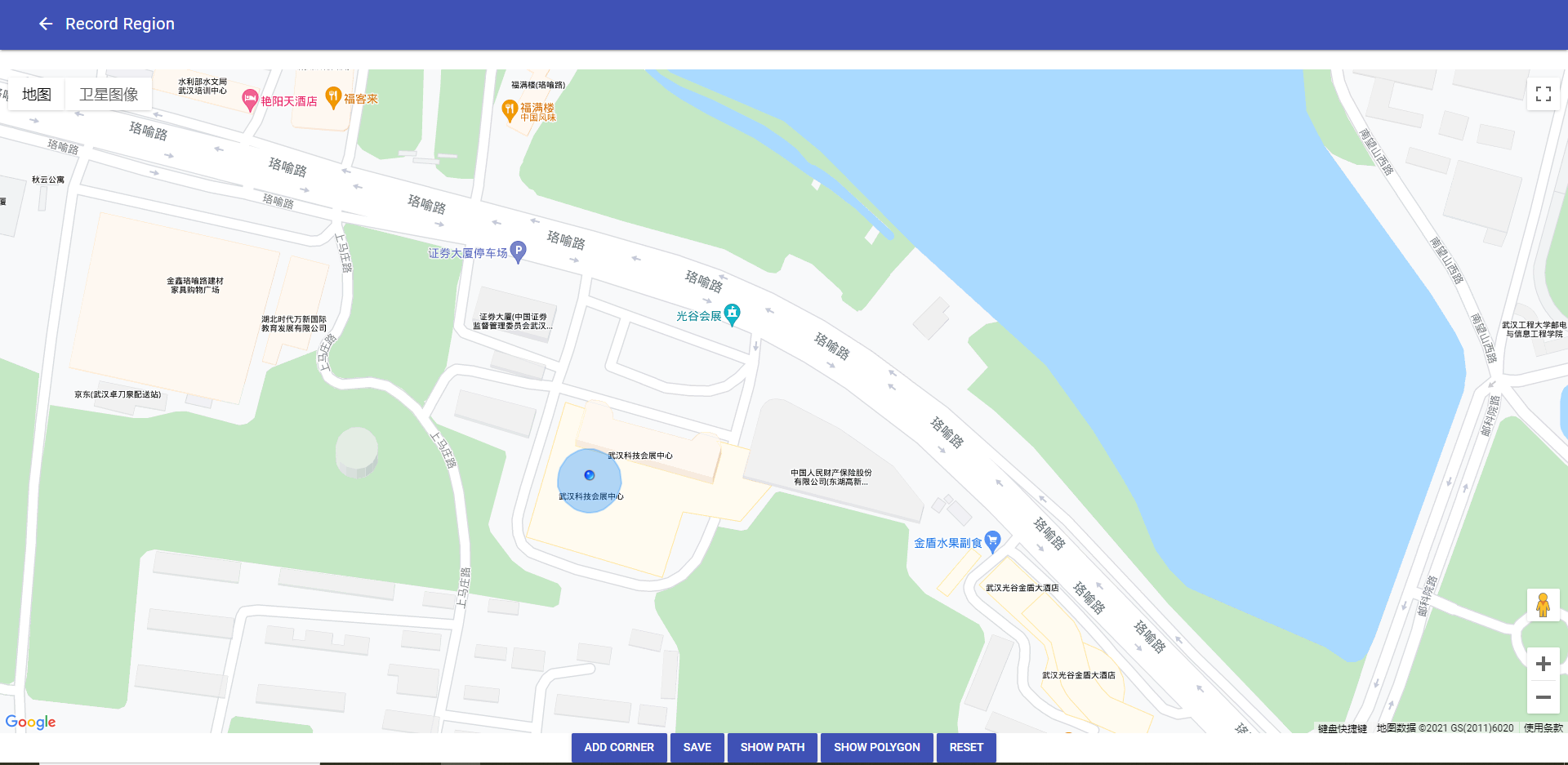Click the 福满楼 restaurant marker
1568x765 pixels.
pyautogui.click(x=510, y=110)
